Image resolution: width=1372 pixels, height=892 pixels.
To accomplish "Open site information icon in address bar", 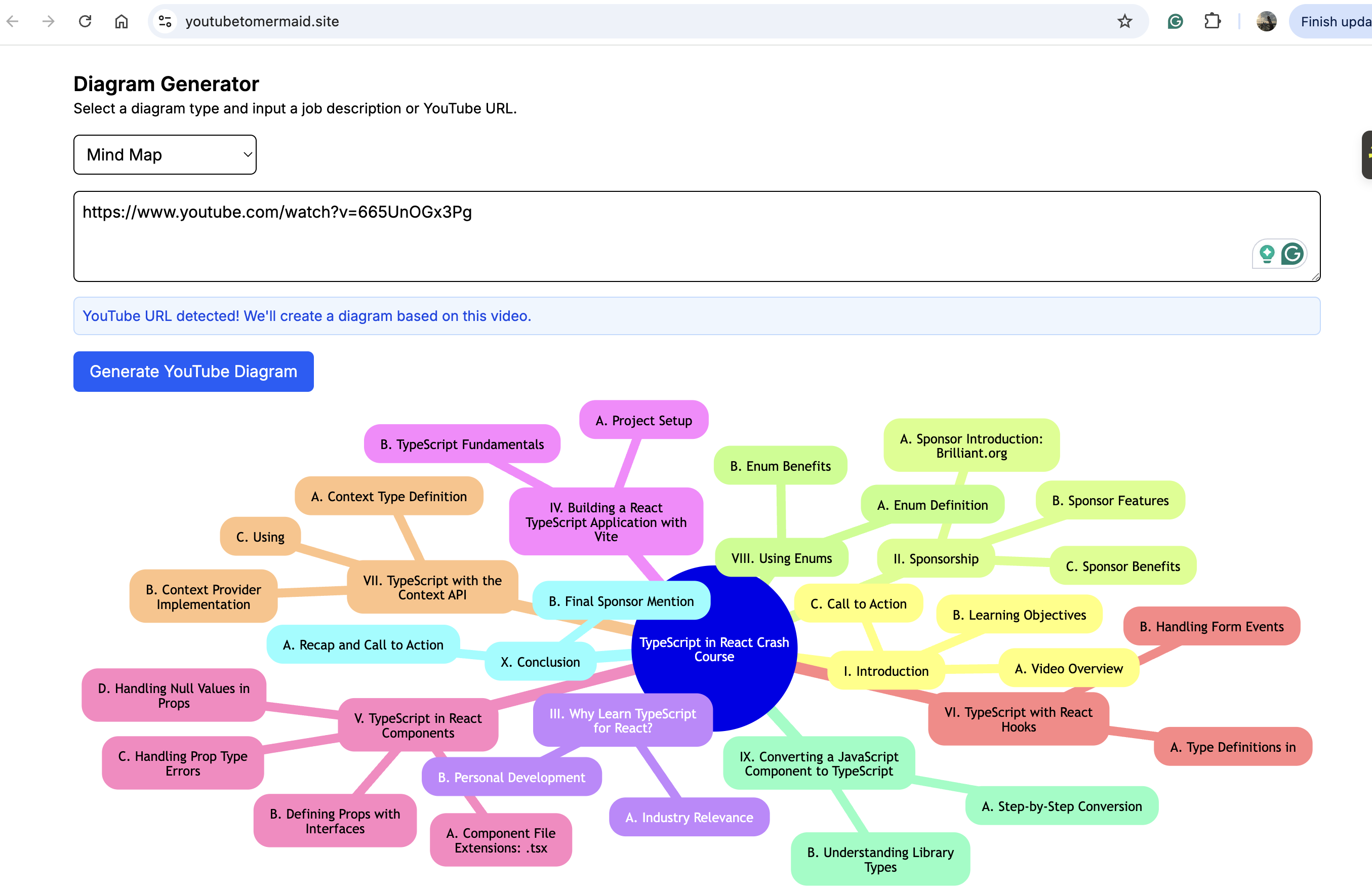I will (x=166, y=21).
